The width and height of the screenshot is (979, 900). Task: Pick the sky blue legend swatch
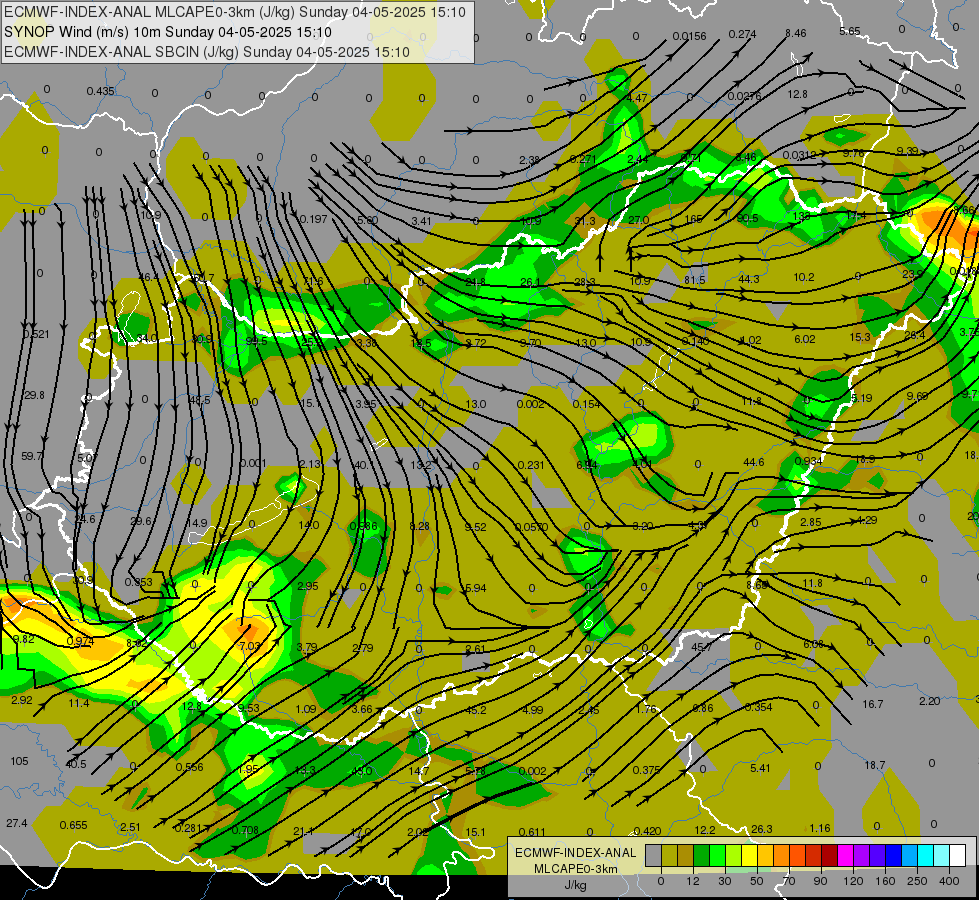910,856
